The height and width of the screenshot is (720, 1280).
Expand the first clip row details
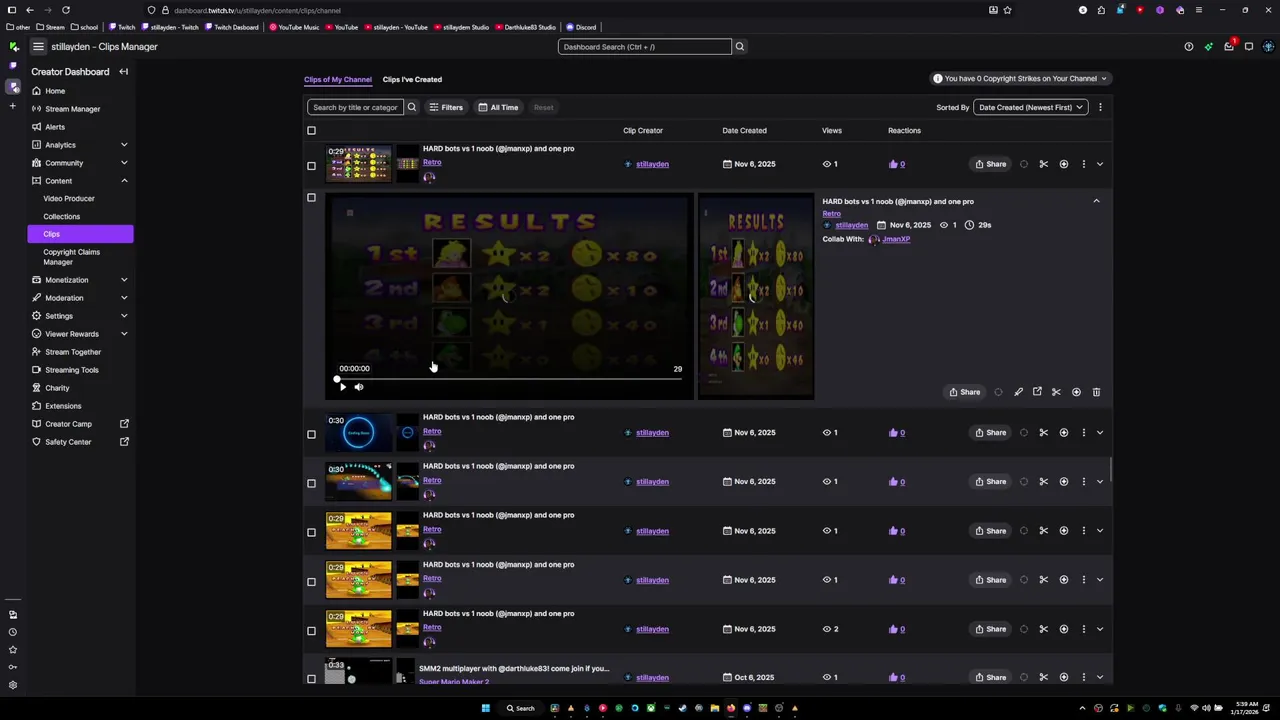point(1100,164)
